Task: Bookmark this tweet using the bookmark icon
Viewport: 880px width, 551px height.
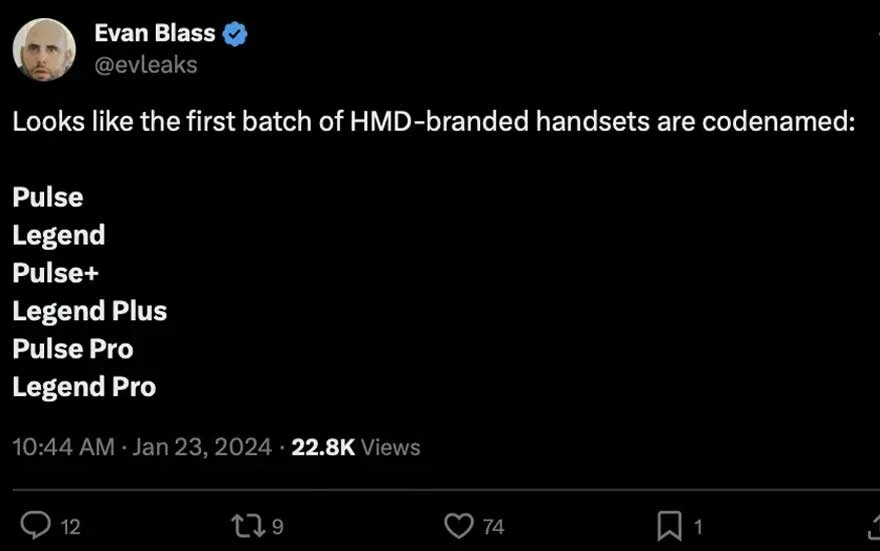Action: tap(669, 525)
